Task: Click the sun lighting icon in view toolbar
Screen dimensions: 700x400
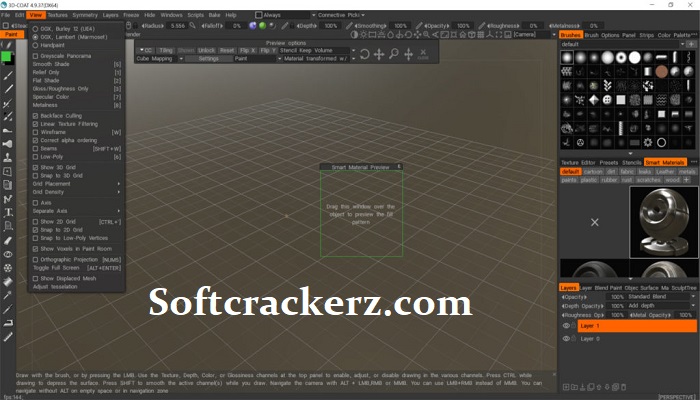Action: (363, 34)
